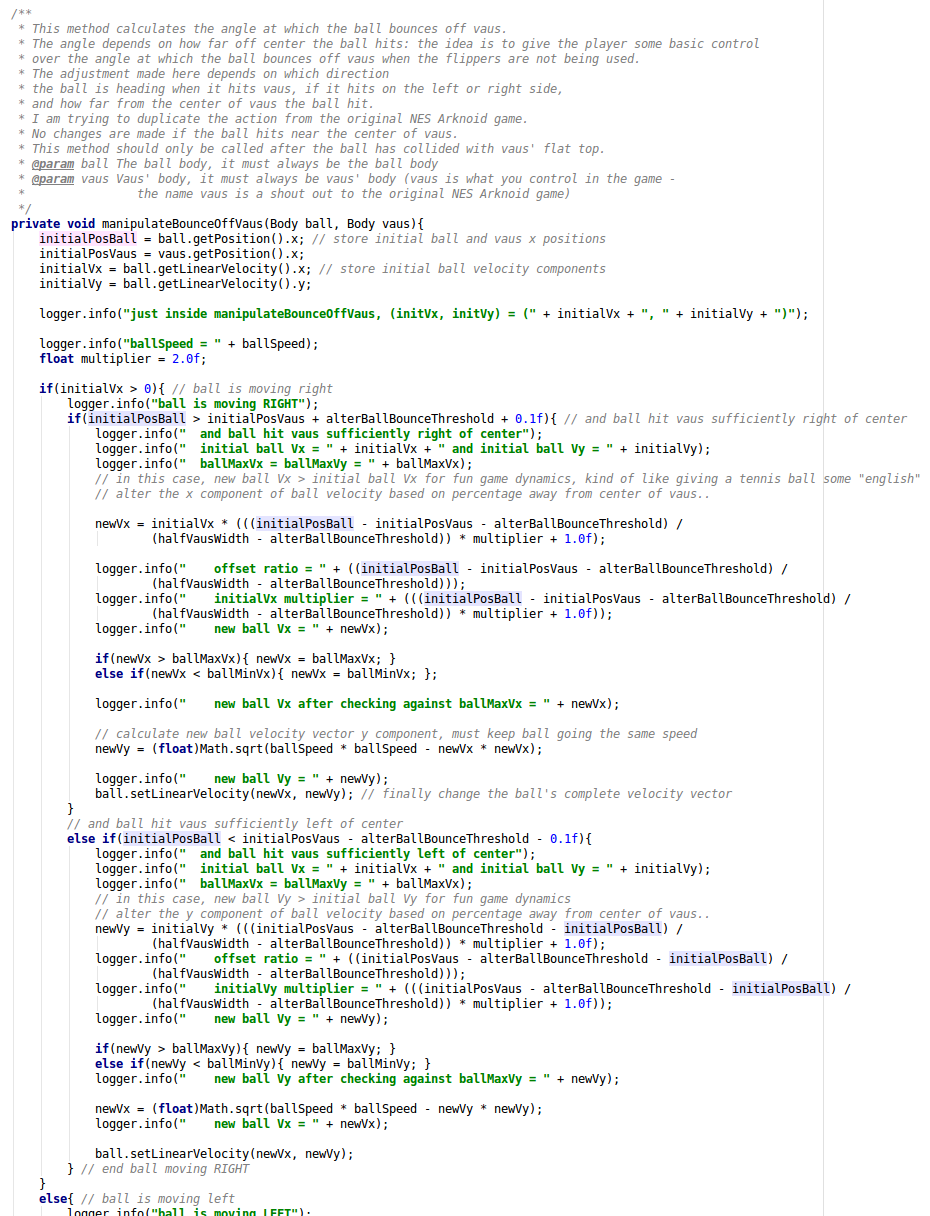Click condition with "- alterBallBounceThreshold - 0.1f"
The image size is (930, 1216).
click(x=329, y=839)
